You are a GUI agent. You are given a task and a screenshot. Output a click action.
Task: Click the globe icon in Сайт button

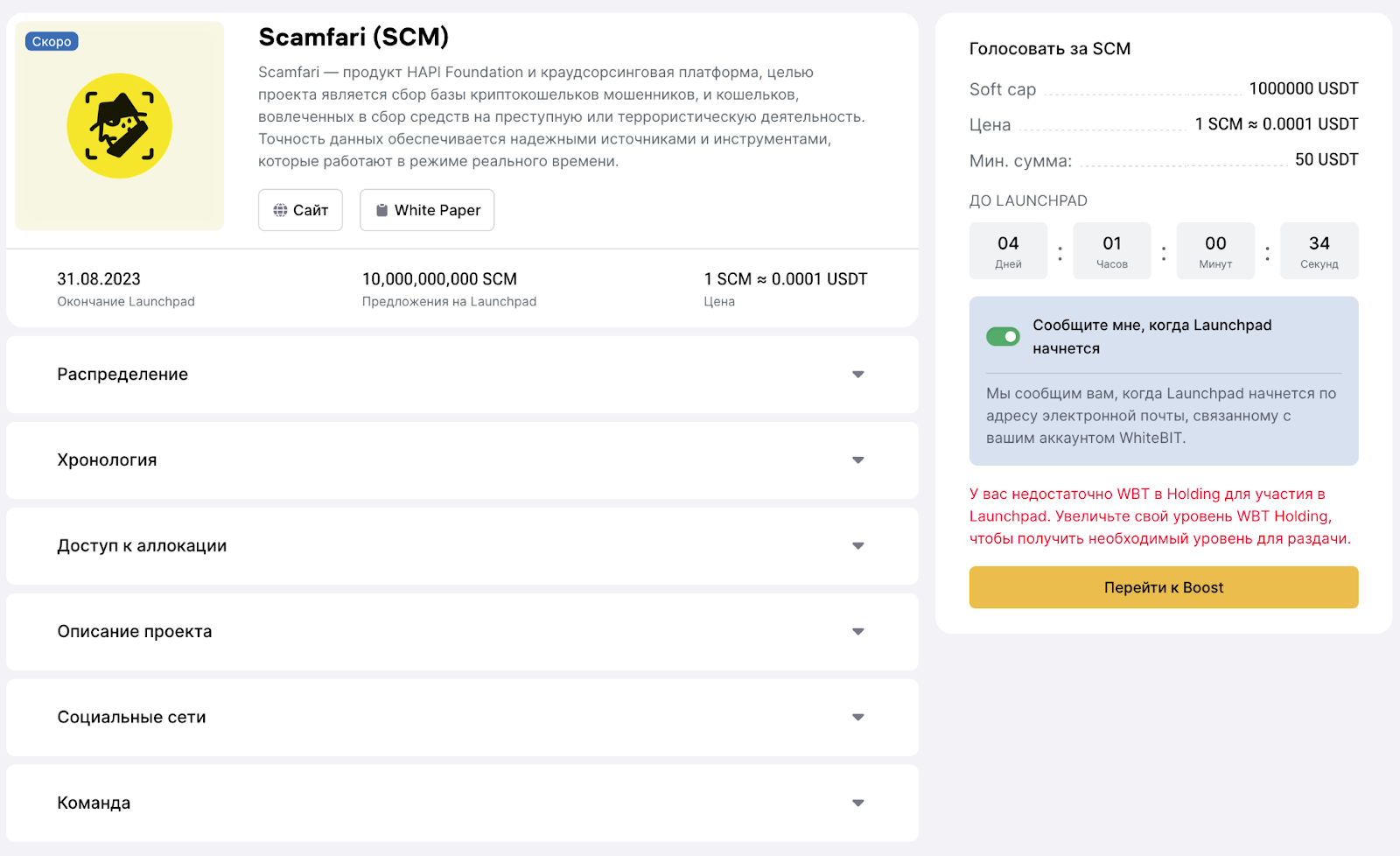(280, 210)
